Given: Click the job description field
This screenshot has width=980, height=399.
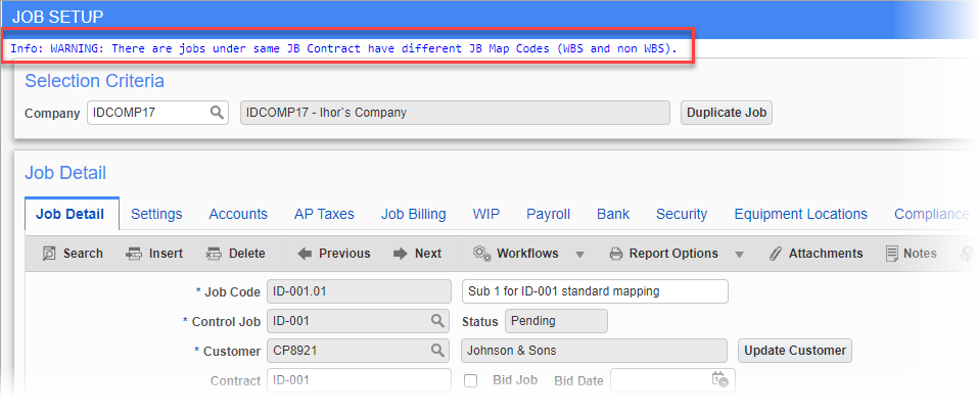Looking at the screenshot, I should [595, 291].
